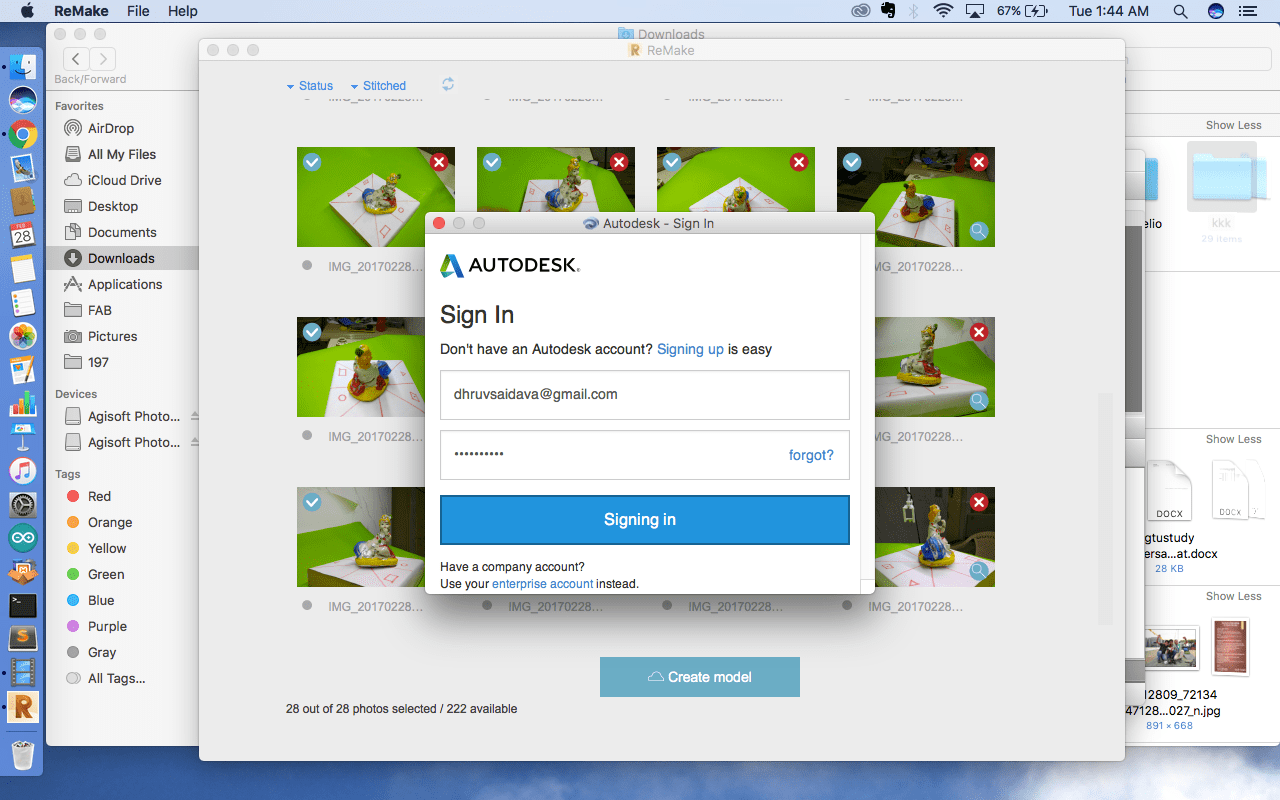Go forward in Finder window
The height and width of the screenshot is (800, 1280).
click(x=102, y=59)
